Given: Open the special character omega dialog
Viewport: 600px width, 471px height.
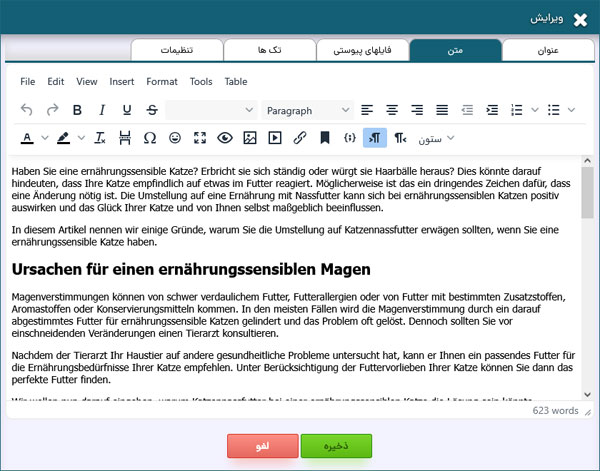Looking at the screenshot, I should tap(150, 138).
